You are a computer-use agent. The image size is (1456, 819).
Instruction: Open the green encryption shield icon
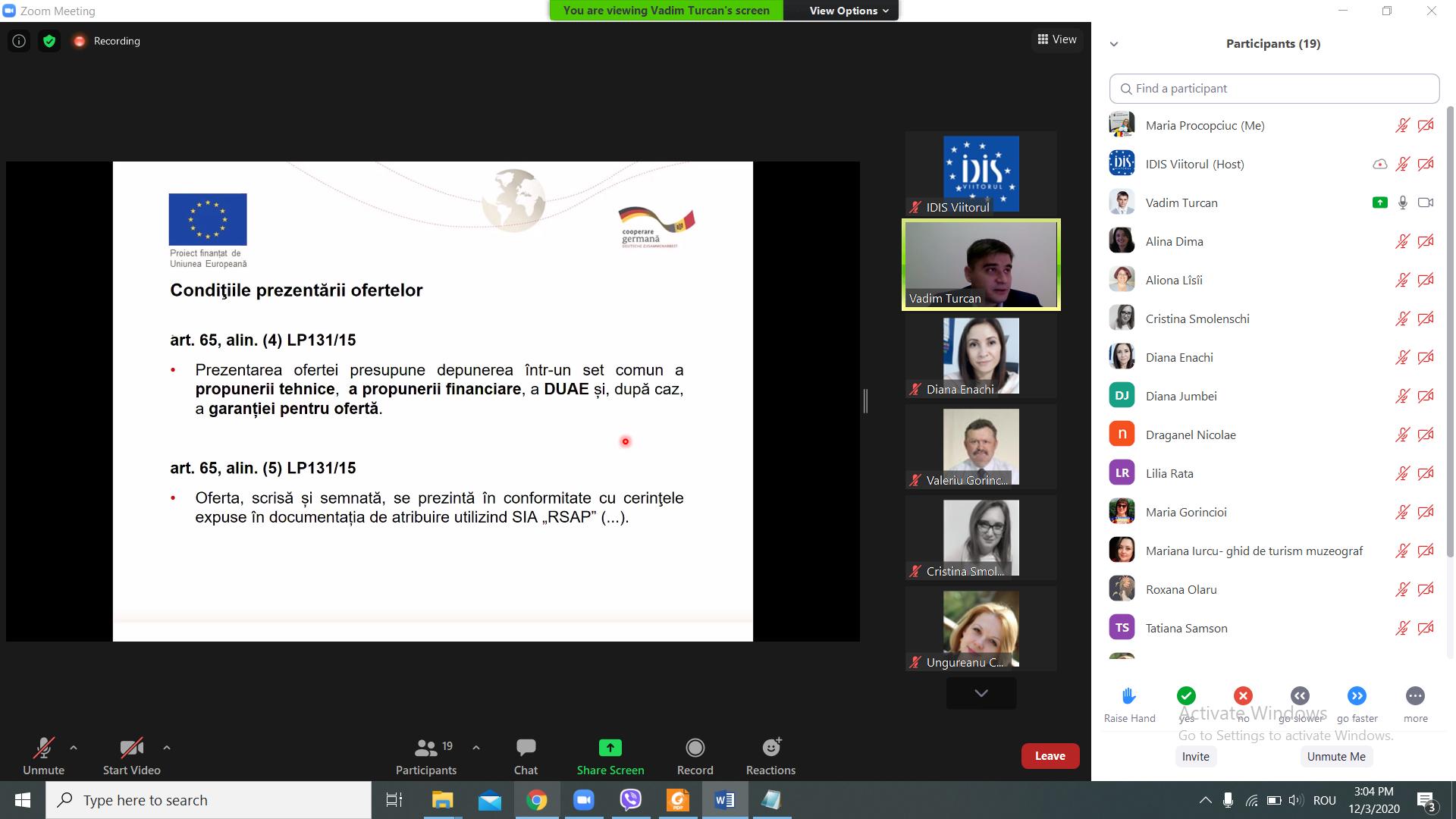tap(49, 41)
